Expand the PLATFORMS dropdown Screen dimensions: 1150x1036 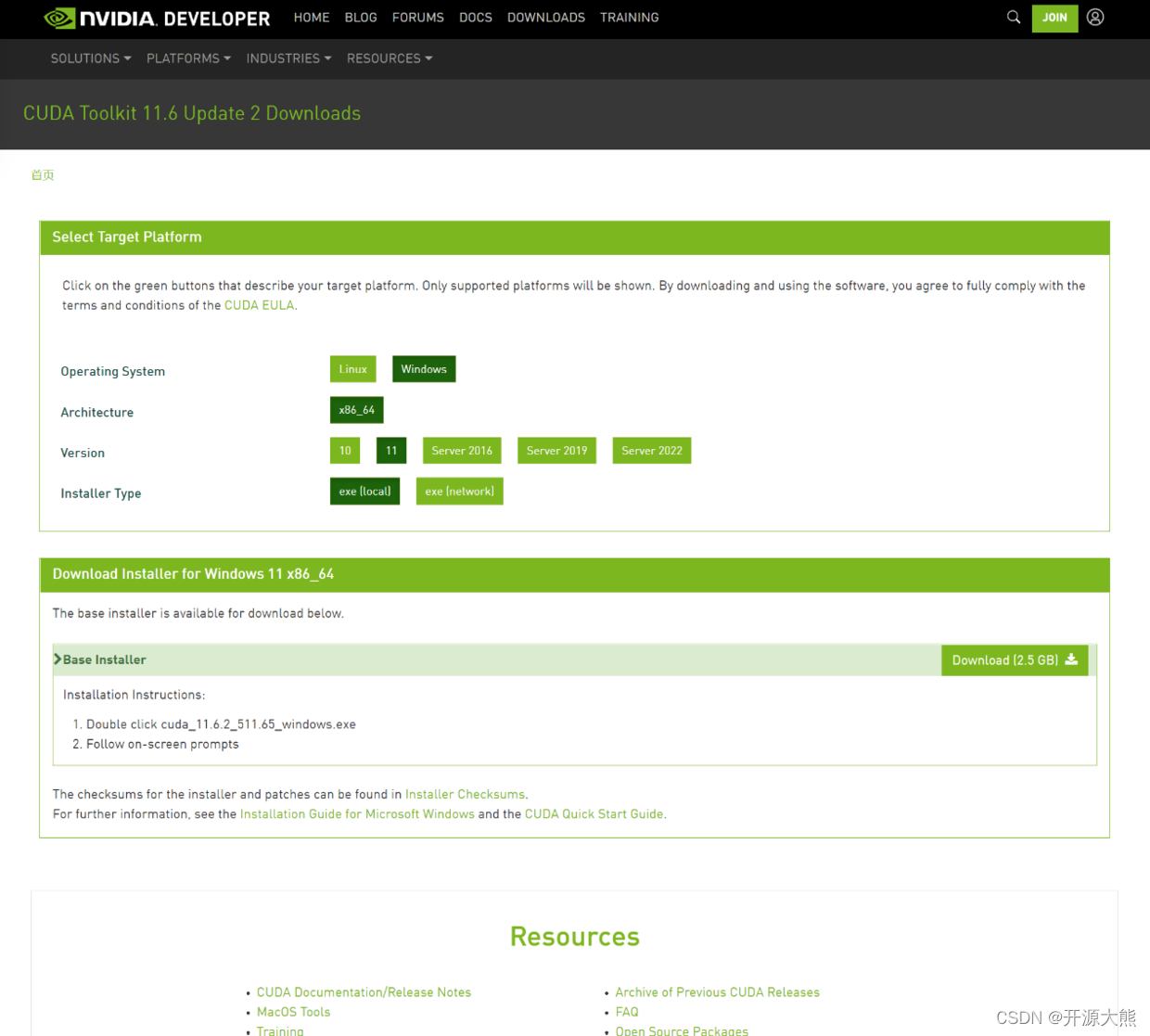click(188, 58)
